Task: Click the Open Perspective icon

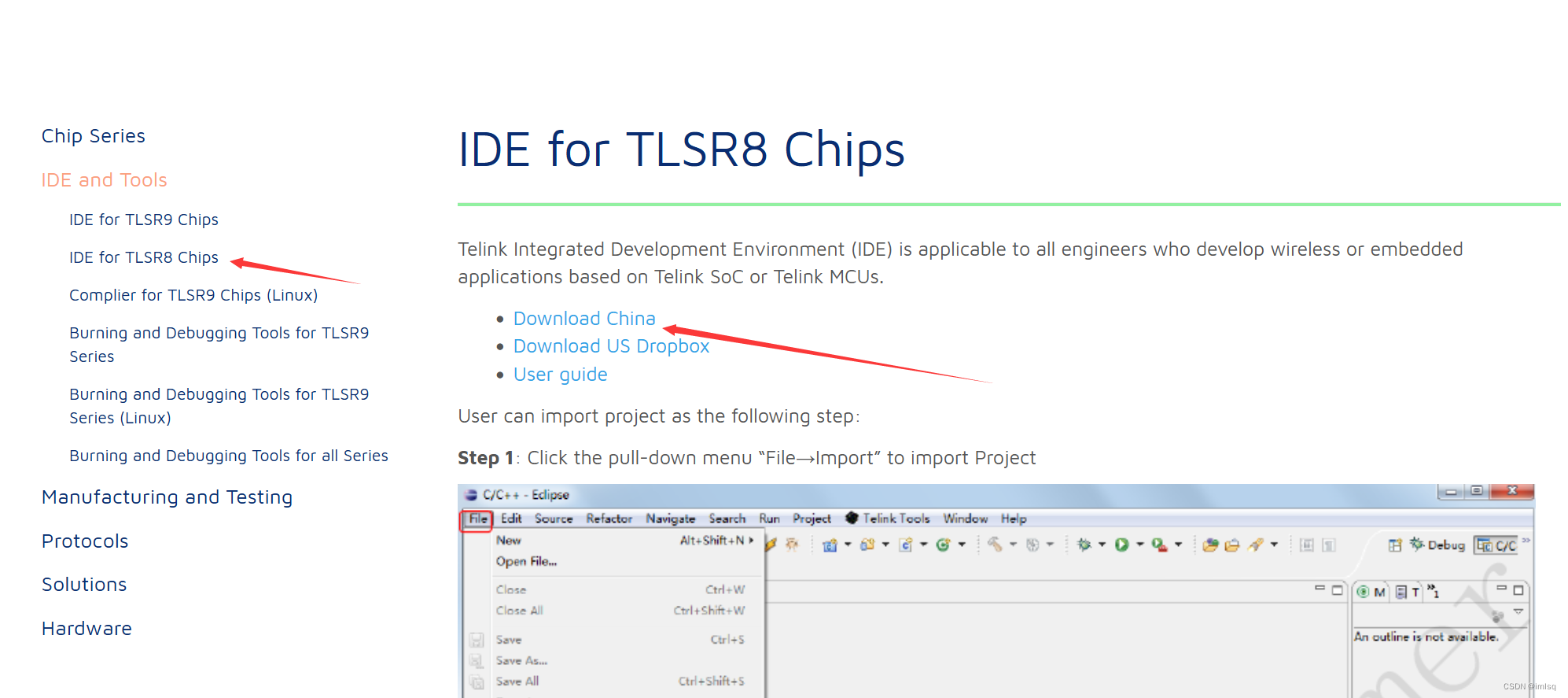Action: pyautogui.click(x=1395, y=545)
